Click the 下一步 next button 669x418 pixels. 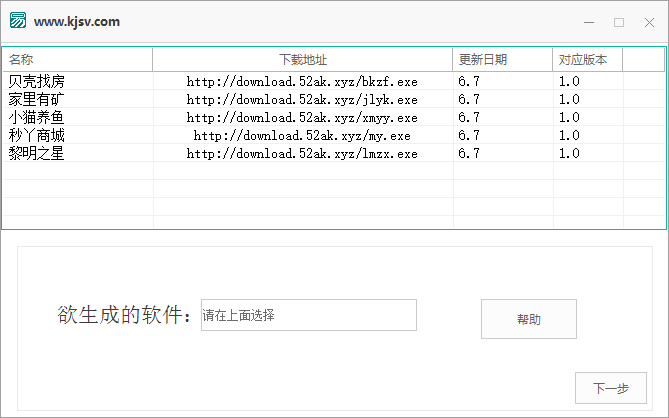coord(610,388)
